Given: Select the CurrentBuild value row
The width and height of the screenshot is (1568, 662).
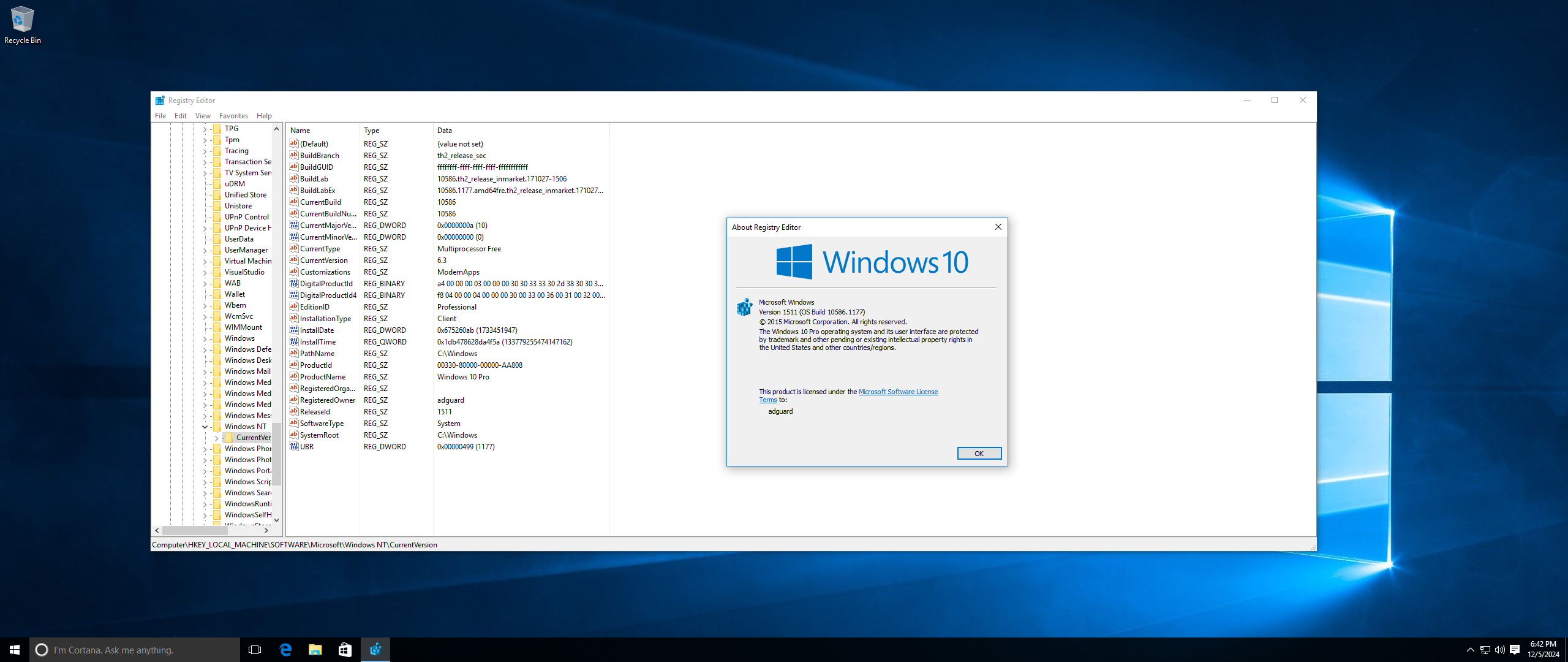Looking at the screenshot, I should pos(448,202).
